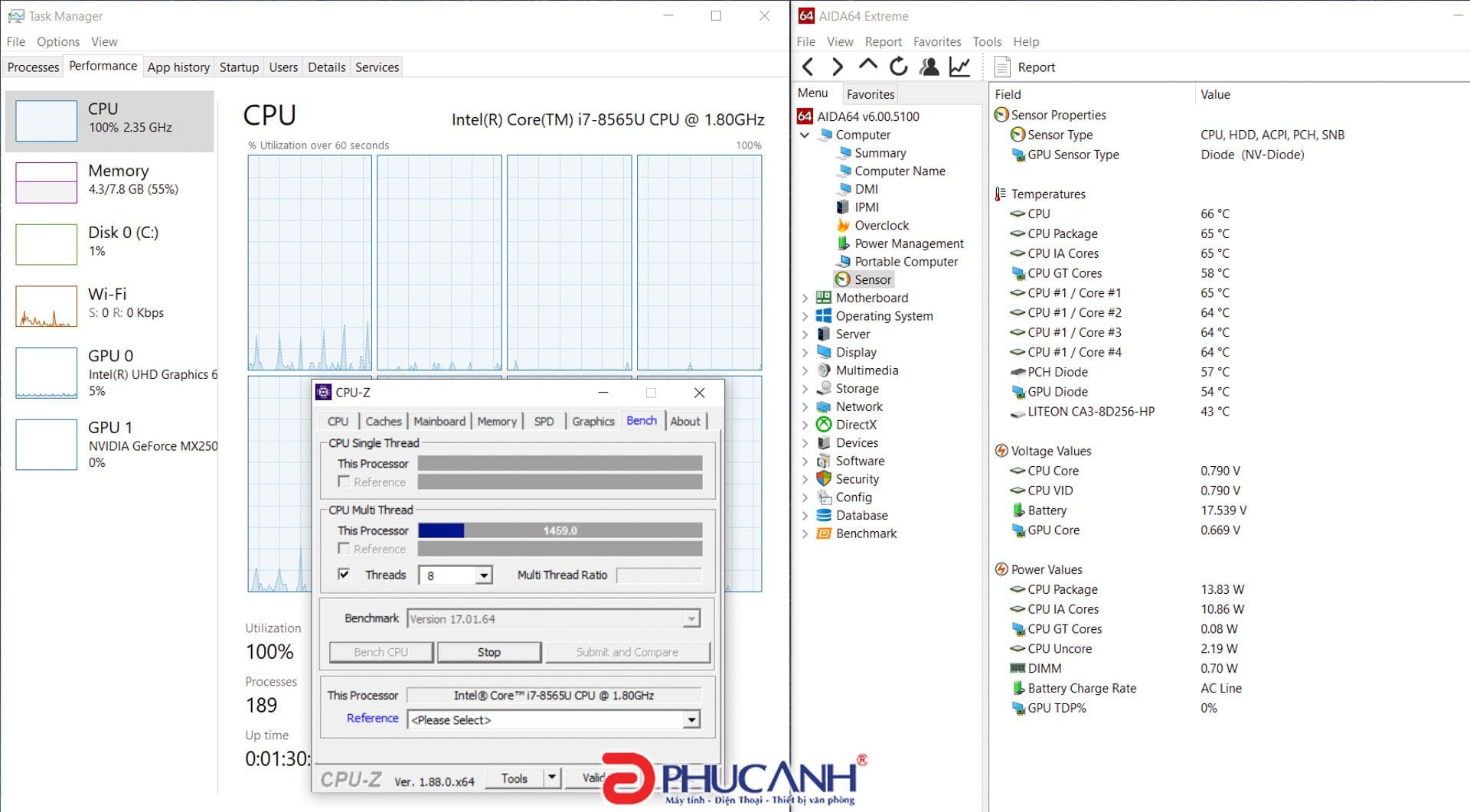This screenshot has height=812, width=1470.
Task: Open Sensor item in AIDA64 tree
Action: (x=864, y=280)
